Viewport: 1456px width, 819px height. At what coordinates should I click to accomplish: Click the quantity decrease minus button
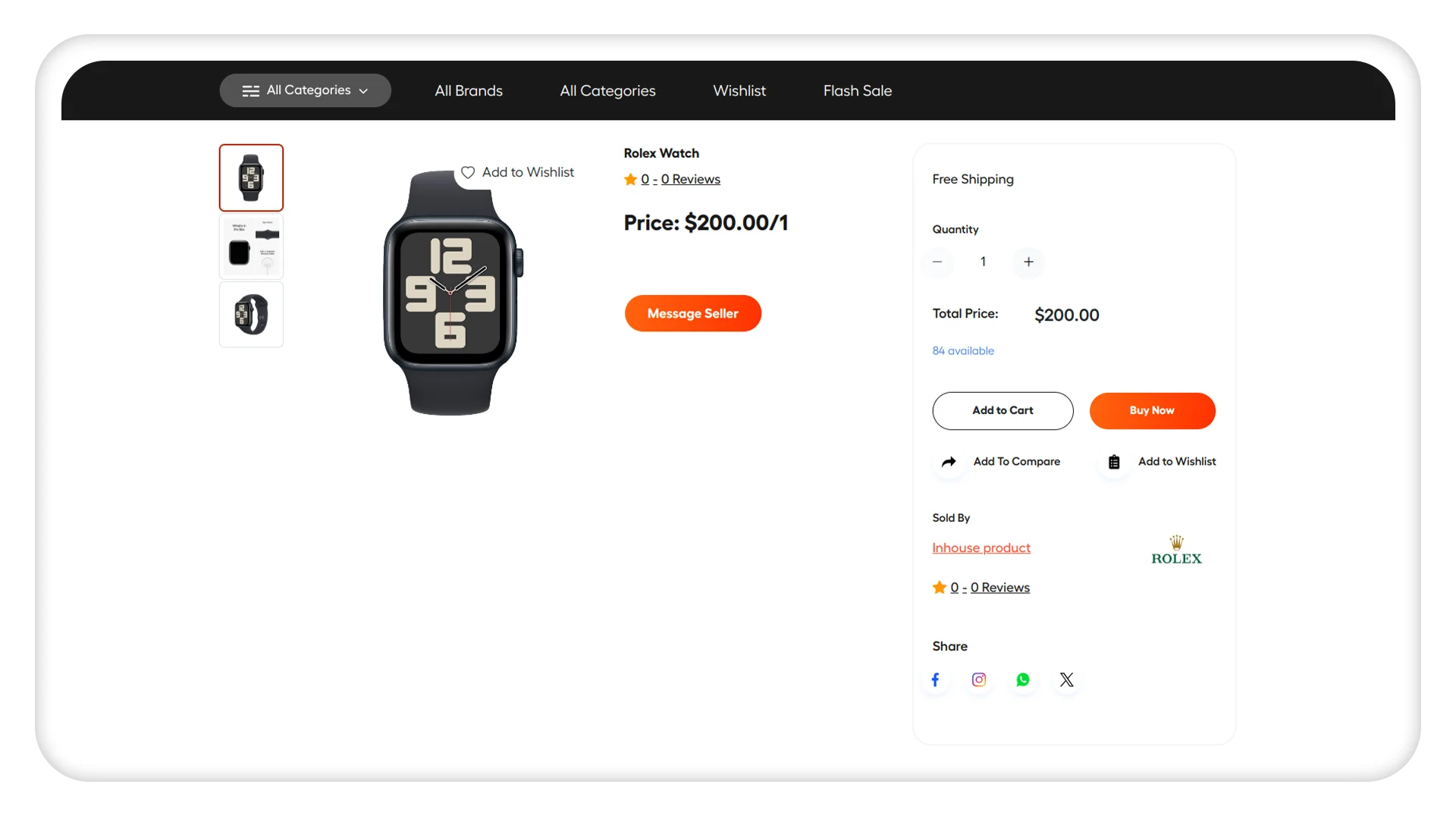point(937,261)
